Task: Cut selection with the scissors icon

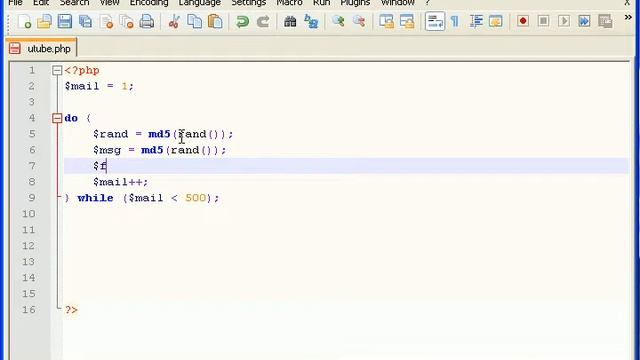Action: pyautogui.click(x=174, y=21)
